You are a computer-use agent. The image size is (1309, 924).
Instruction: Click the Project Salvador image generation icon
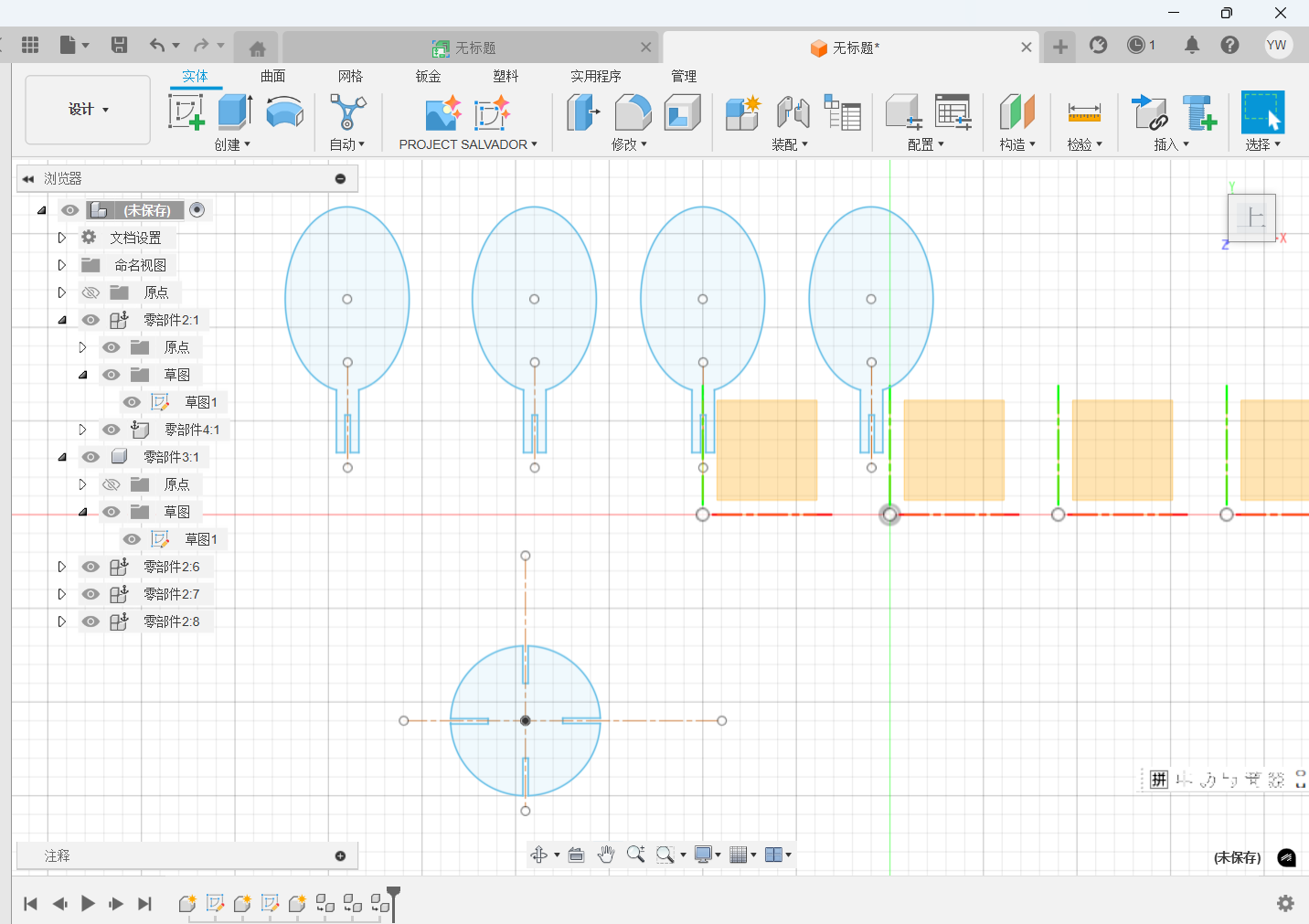pyautogui.click(x=443, y=113)
